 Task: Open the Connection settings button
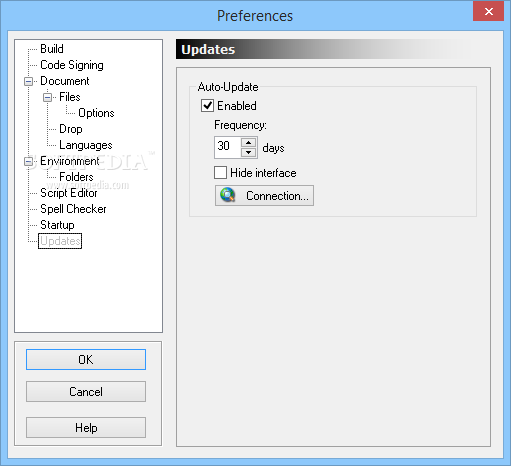tap(264, 196)
